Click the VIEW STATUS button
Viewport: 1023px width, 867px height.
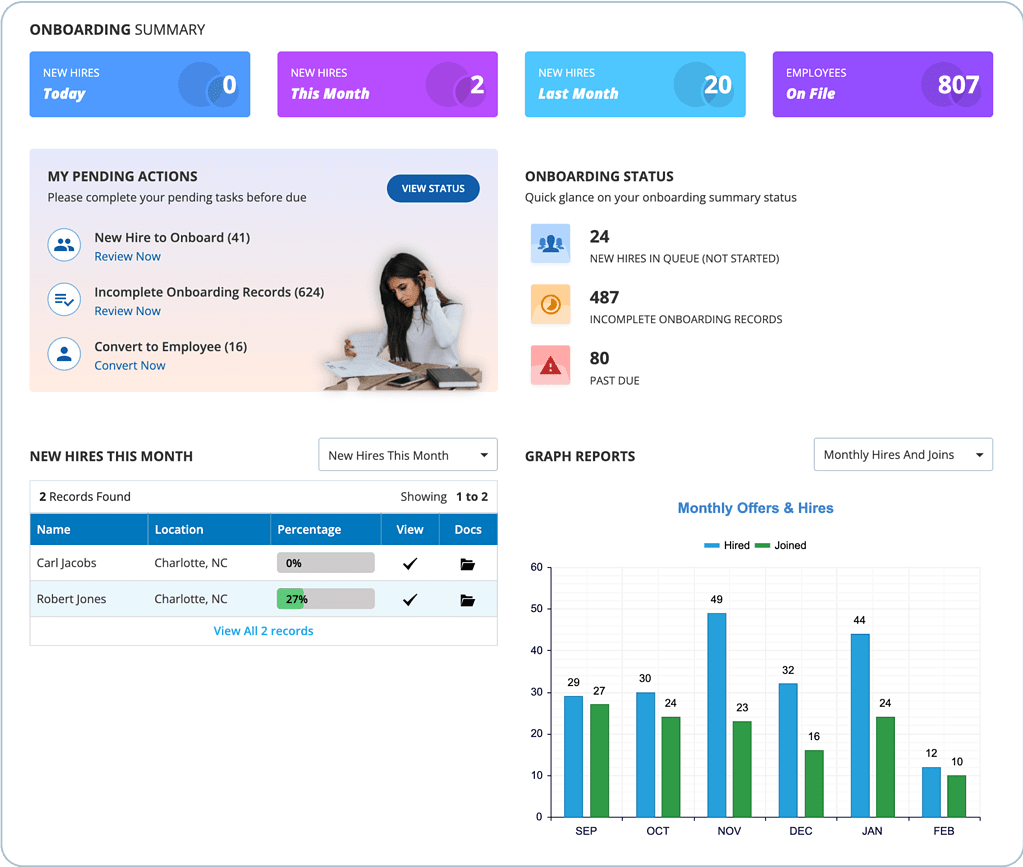point(432,188)
